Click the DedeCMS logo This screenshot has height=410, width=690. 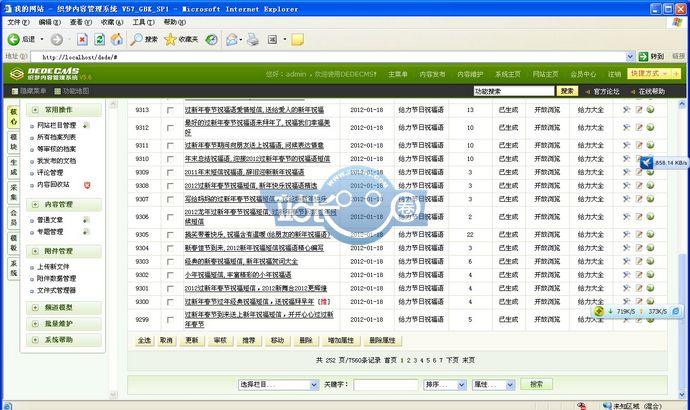(44, 73)
